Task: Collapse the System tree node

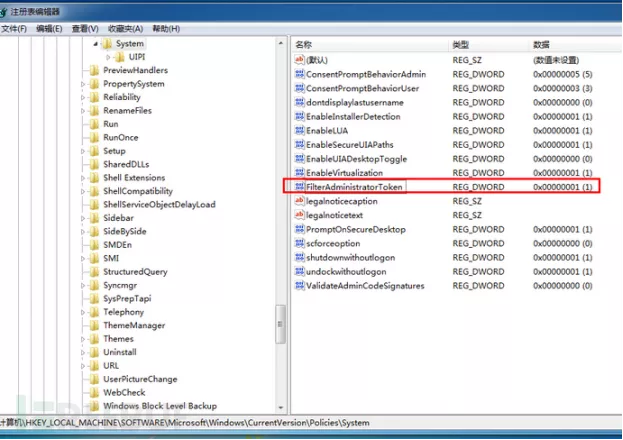Action: (96, 44)
